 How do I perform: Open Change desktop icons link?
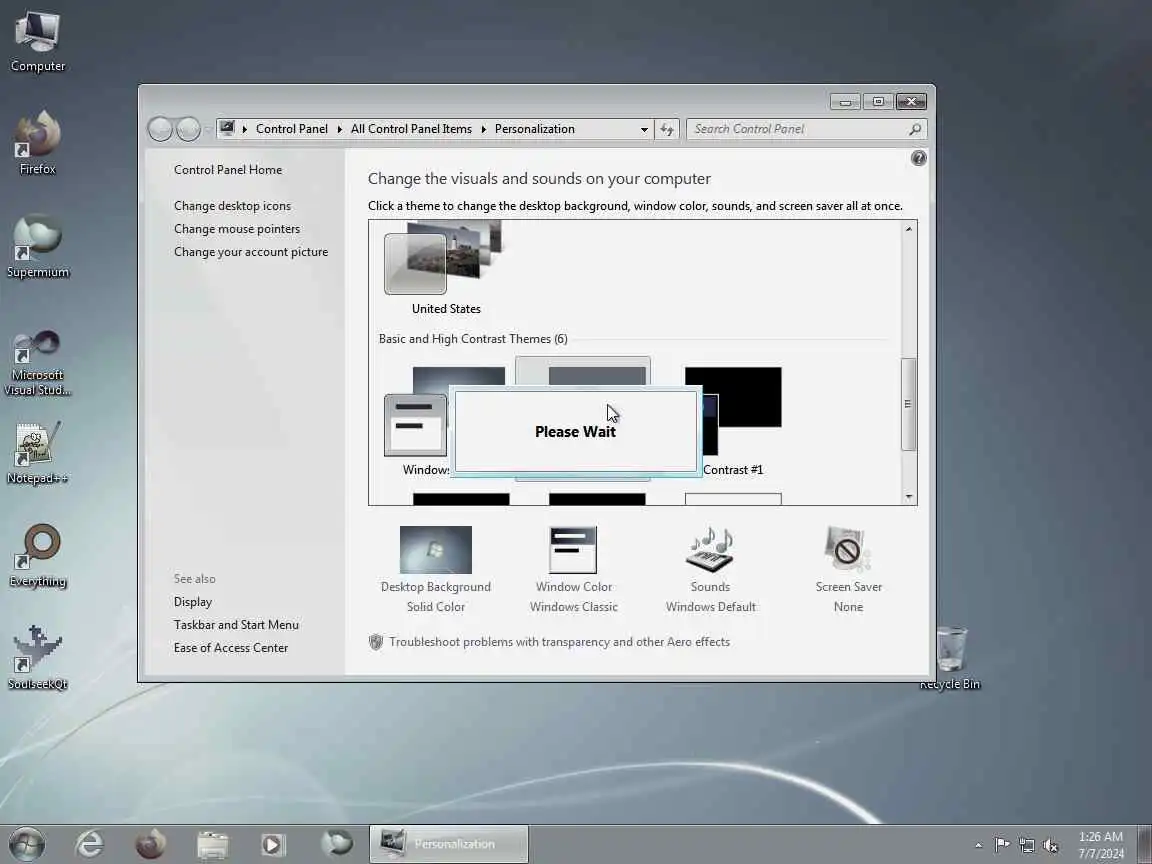232,206
